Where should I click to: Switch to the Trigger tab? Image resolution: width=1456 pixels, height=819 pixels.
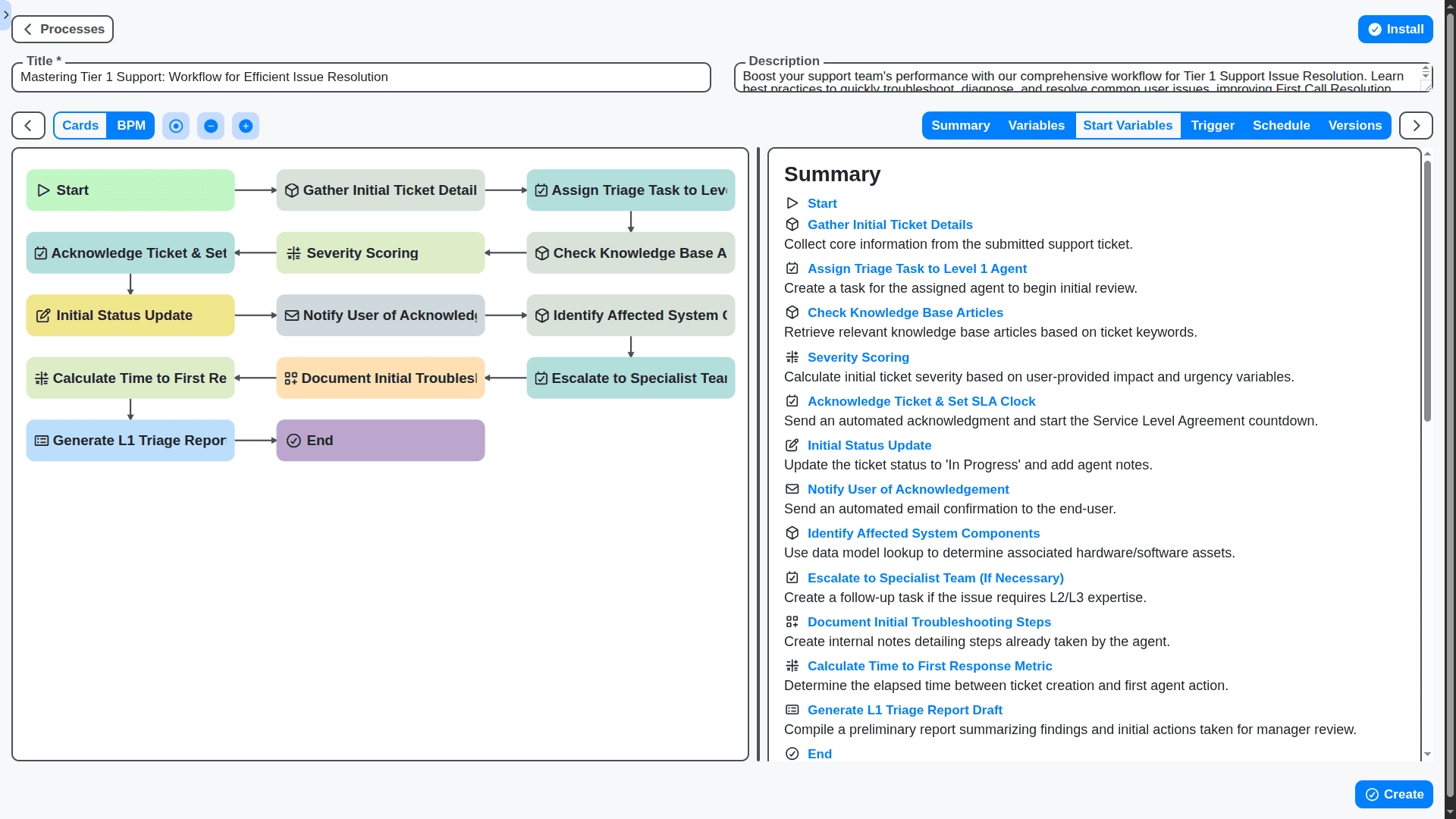point(1212,125)
